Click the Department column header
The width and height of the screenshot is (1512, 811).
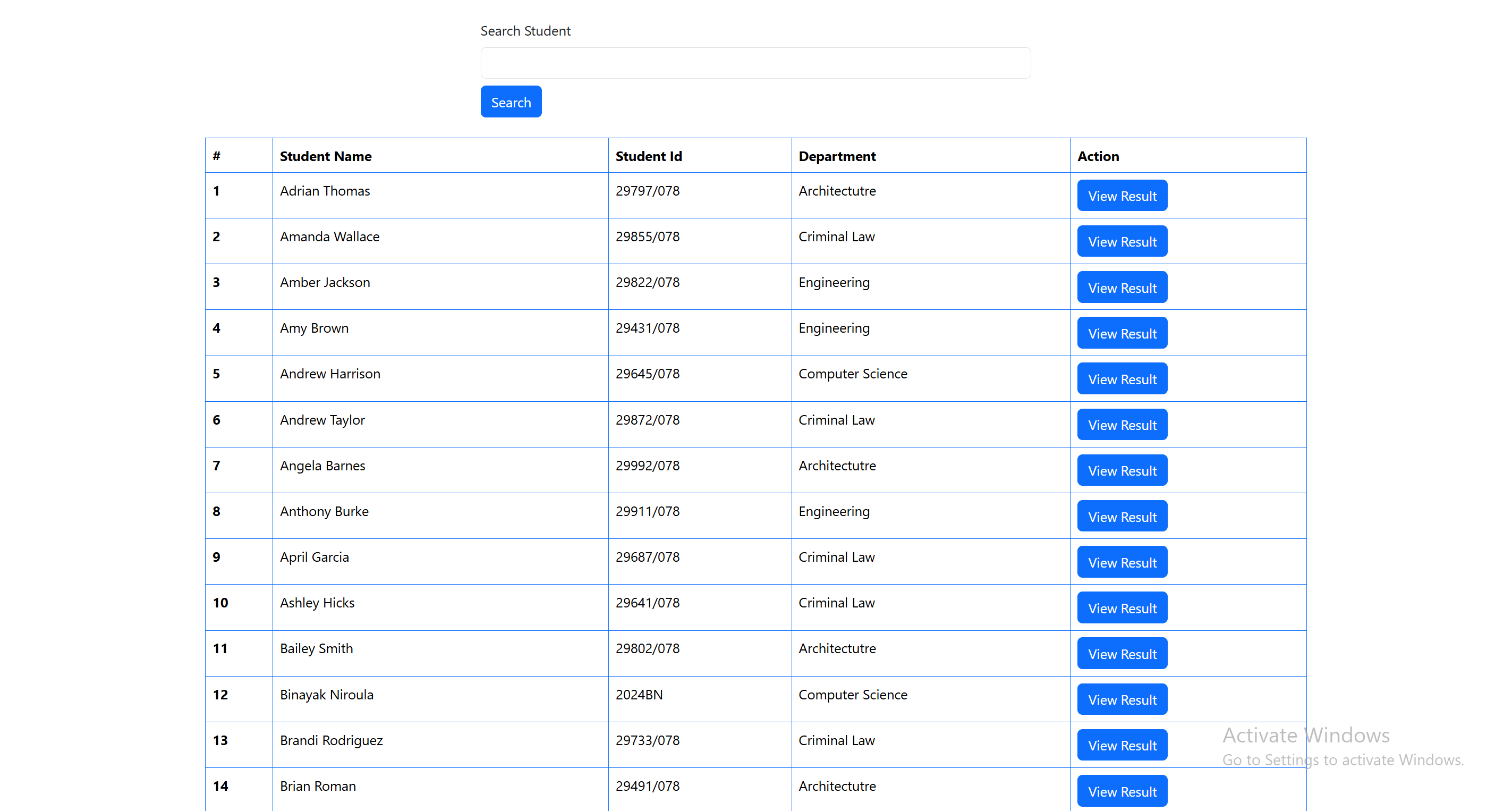coord(836,156)
